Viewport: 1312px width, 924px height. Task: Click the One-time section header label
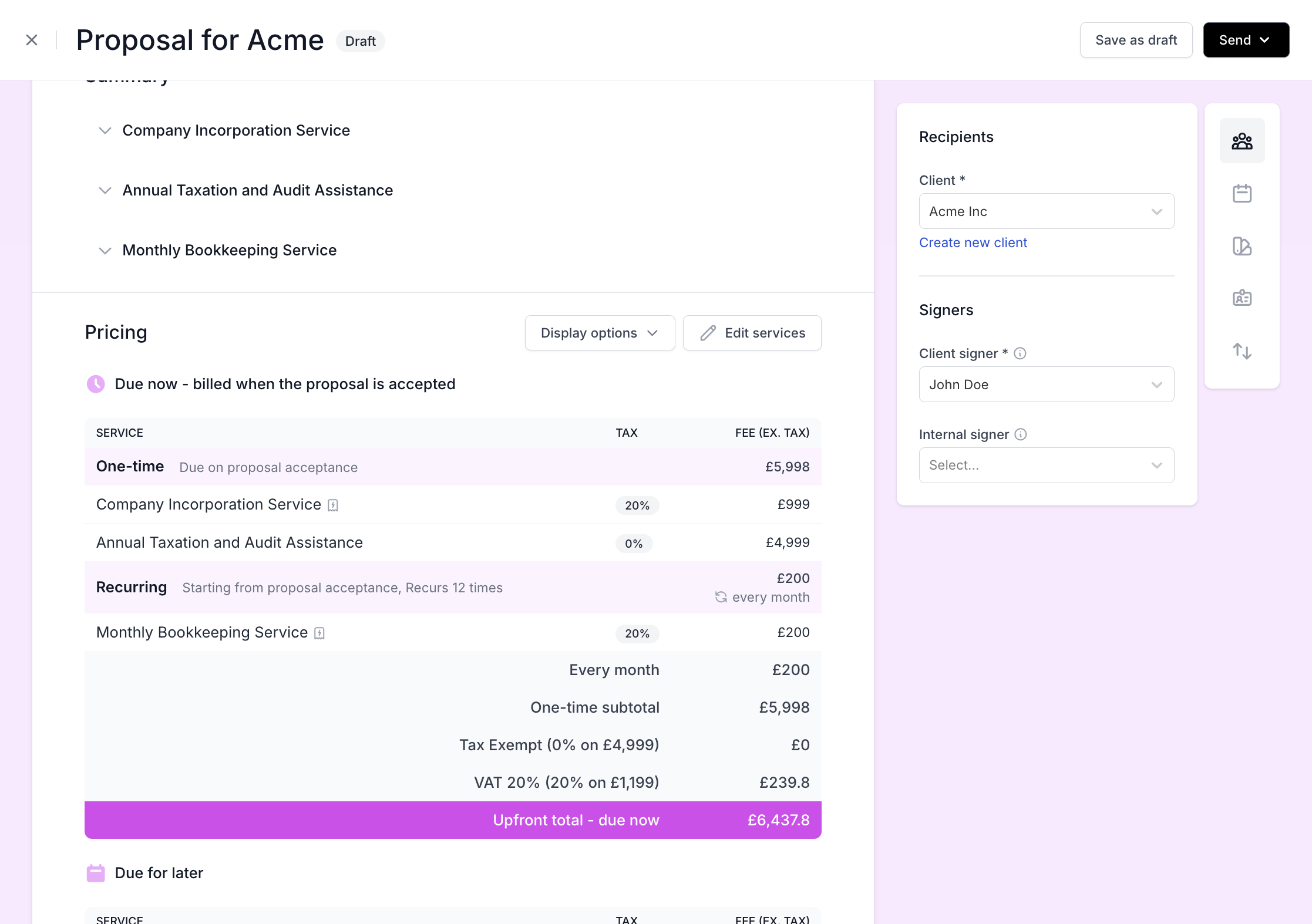pyautogui.click(x=130, y=466)
